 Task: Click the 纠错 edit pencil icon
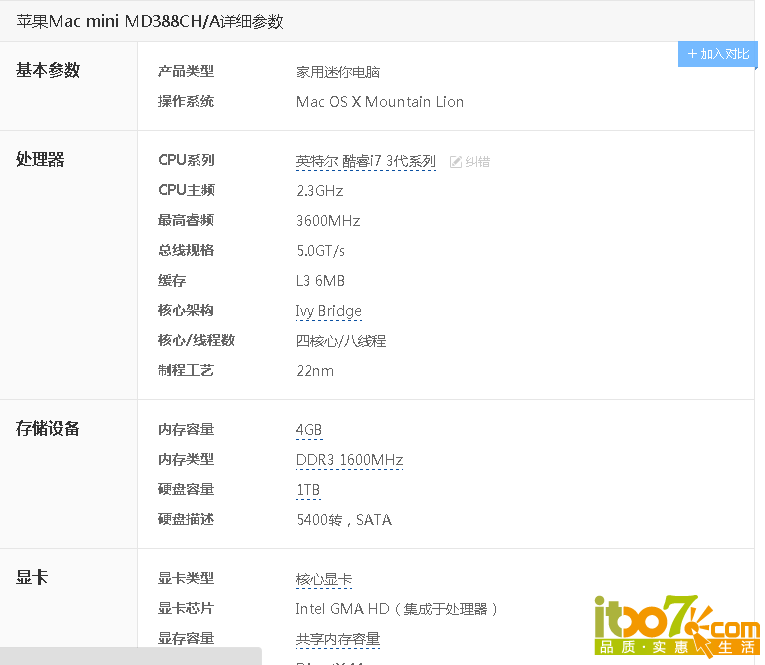(455, 161)
